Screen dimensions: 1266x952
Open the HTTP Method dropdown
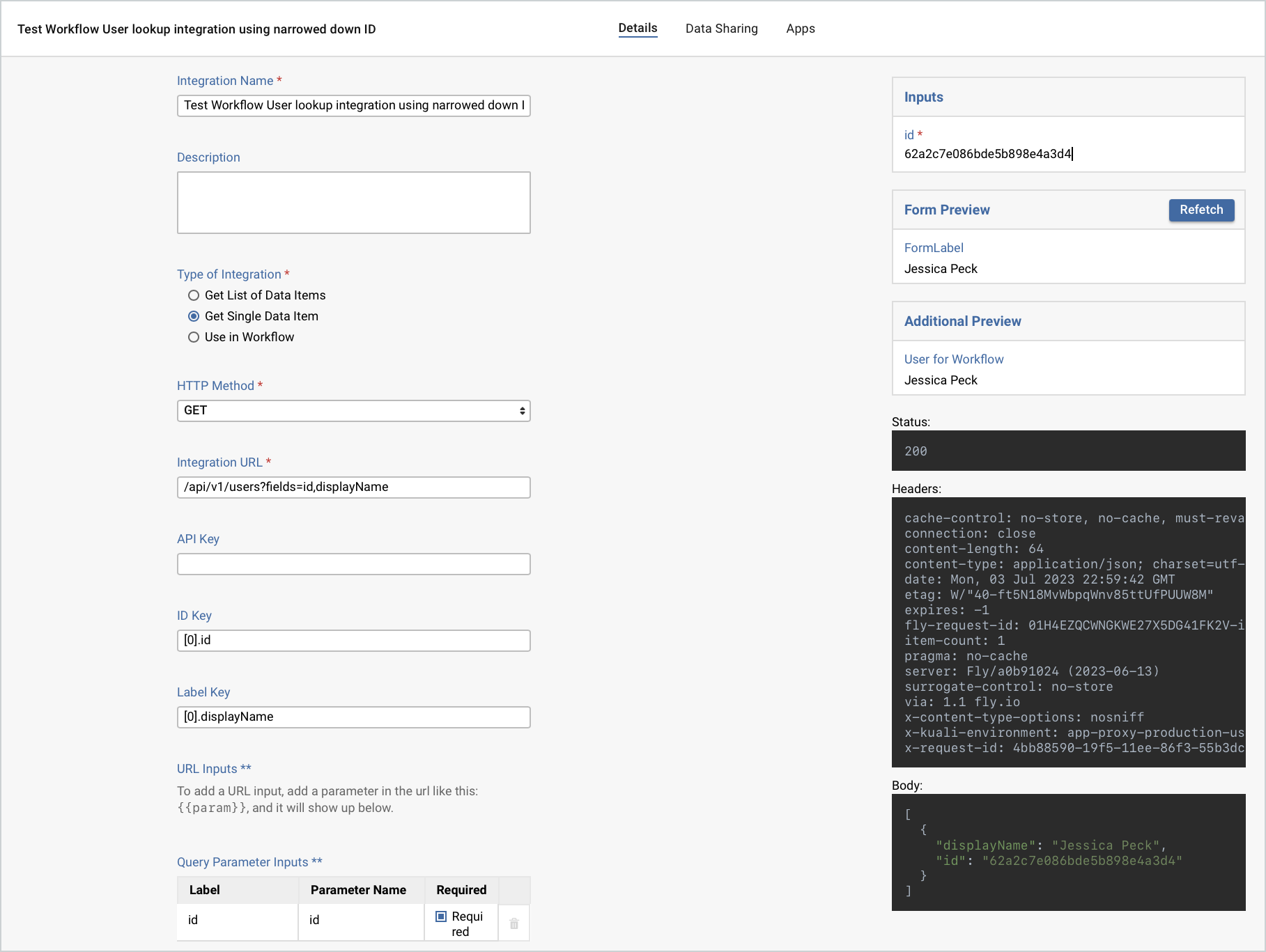tap(353, 411)
